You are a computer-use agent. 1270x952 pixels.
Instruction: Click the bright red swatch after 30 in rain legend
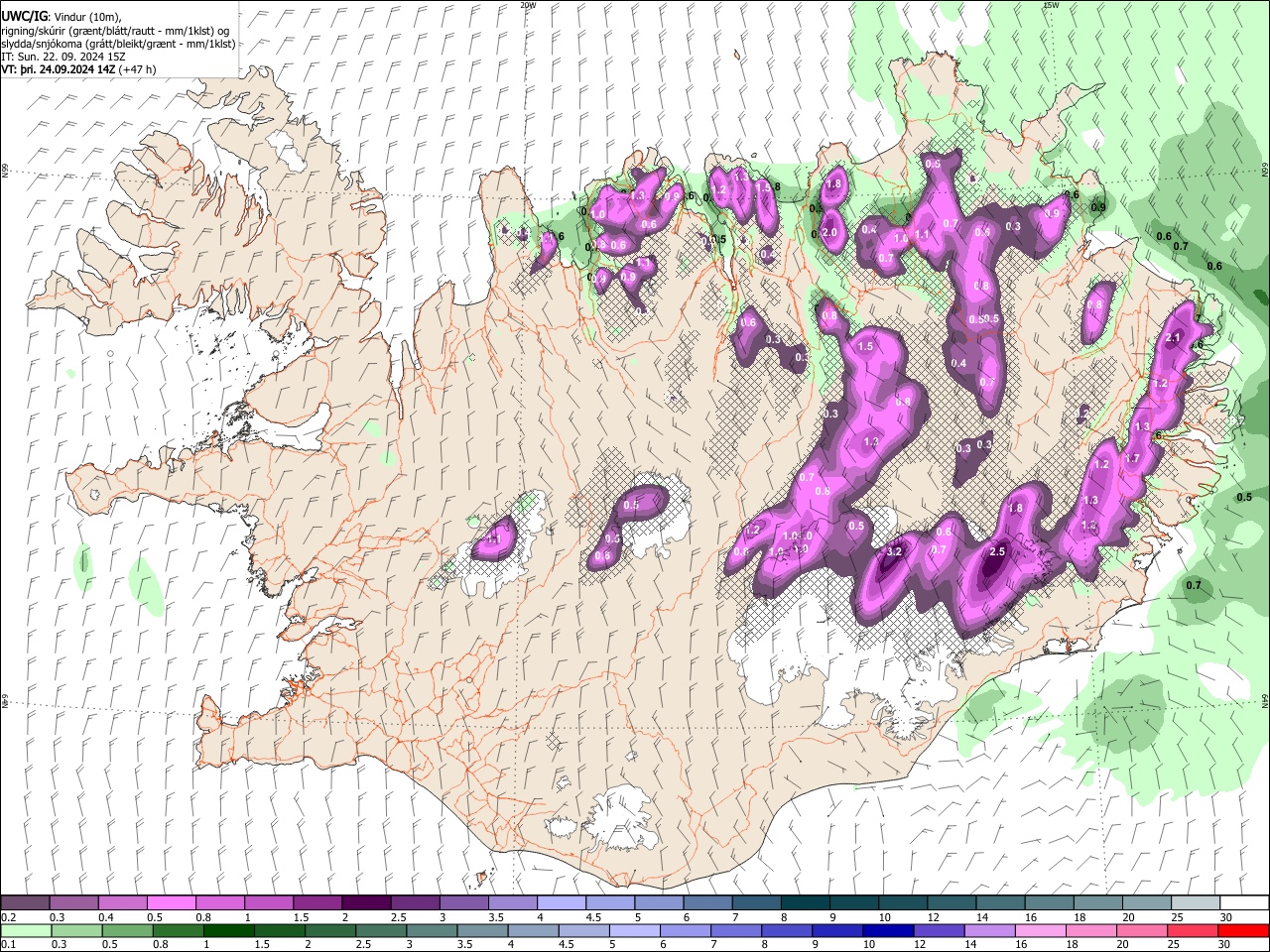click(1242, 930)
